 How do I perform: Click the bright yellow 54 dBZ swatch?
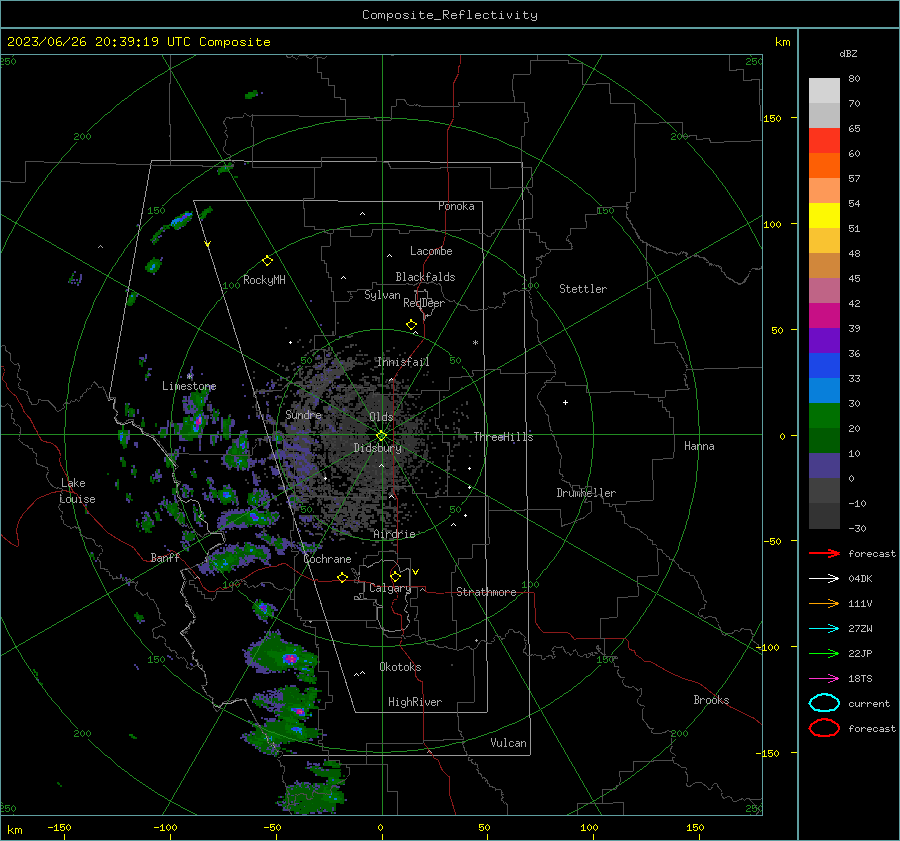(824, 215)
